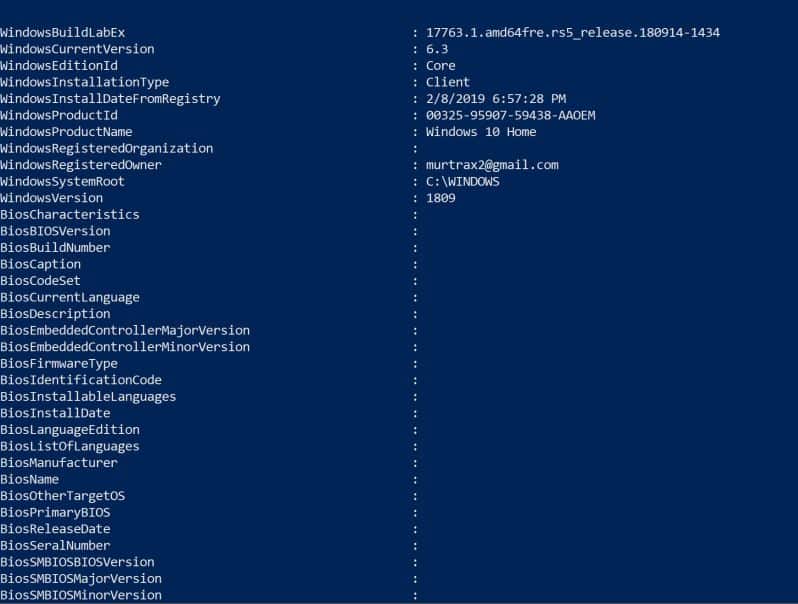Click the BiosCharacteristics property name
798x604 pixels.
(x=70, y=215)
